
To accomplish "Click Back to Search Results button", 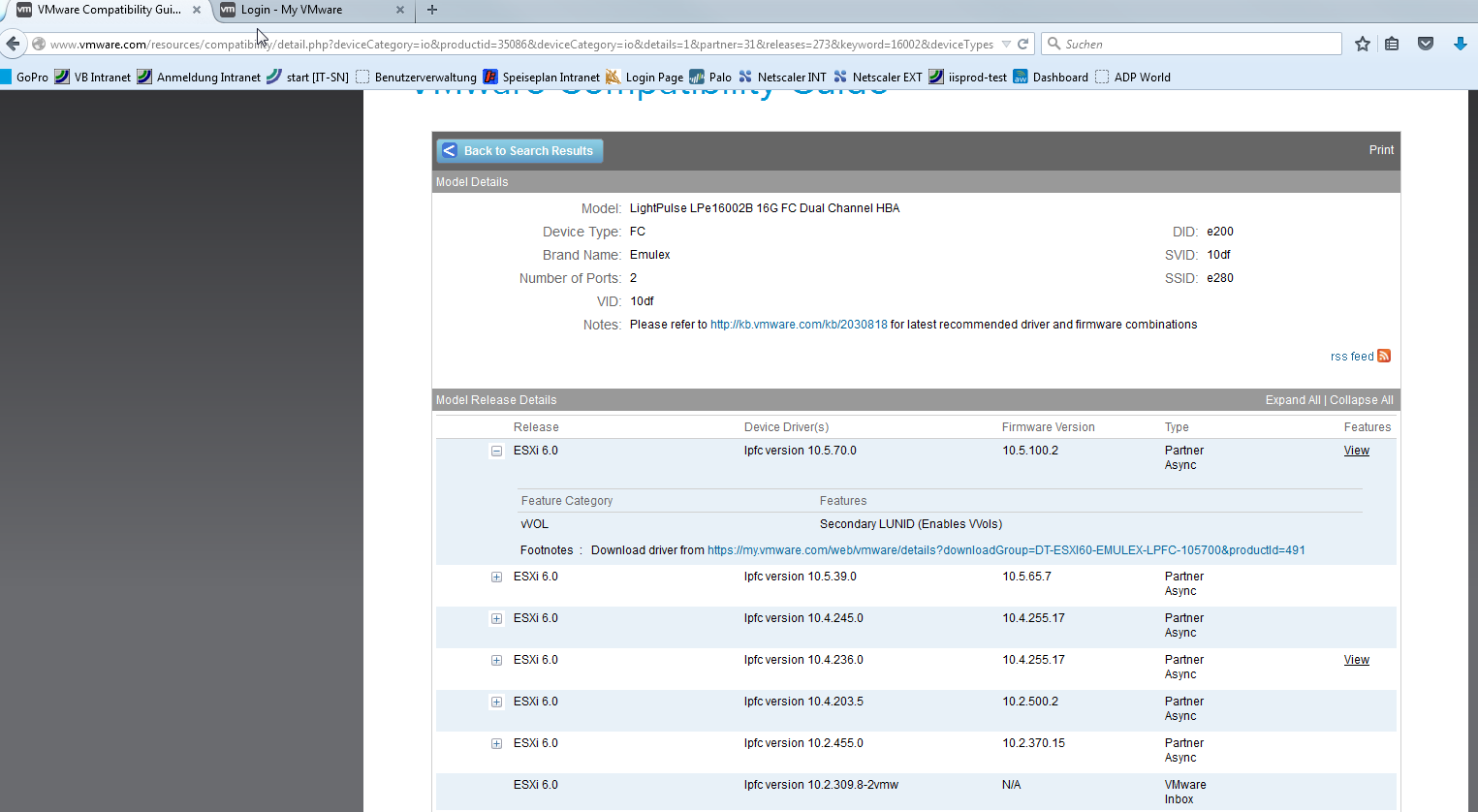I will tap(519, 150).
